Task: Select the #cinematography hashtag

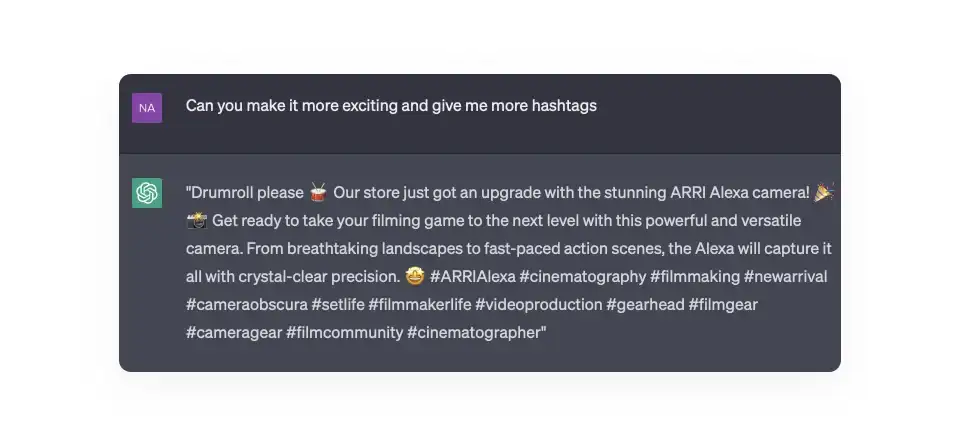Action: (580, 276)
